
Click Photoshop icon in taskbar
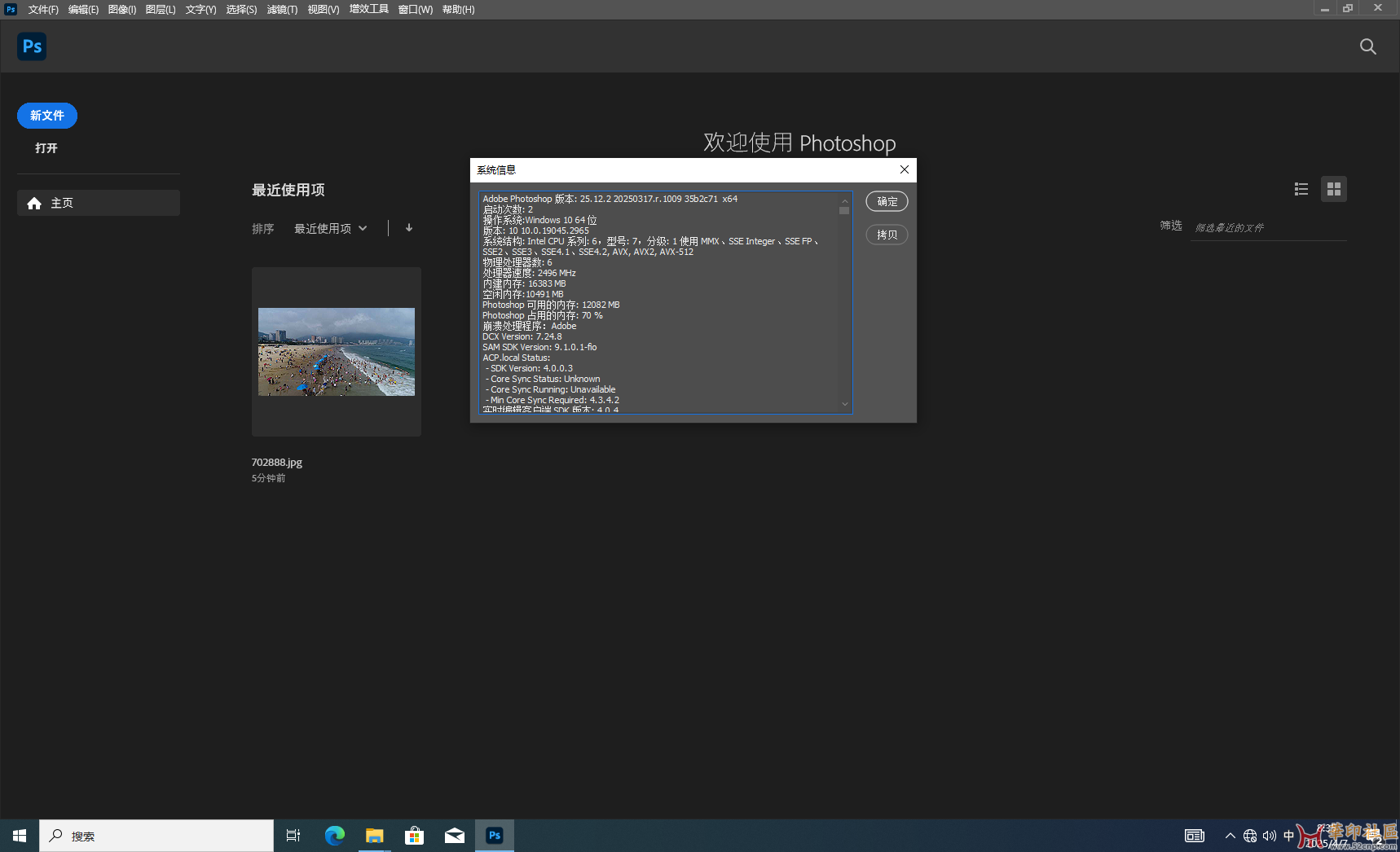[495, 836]
